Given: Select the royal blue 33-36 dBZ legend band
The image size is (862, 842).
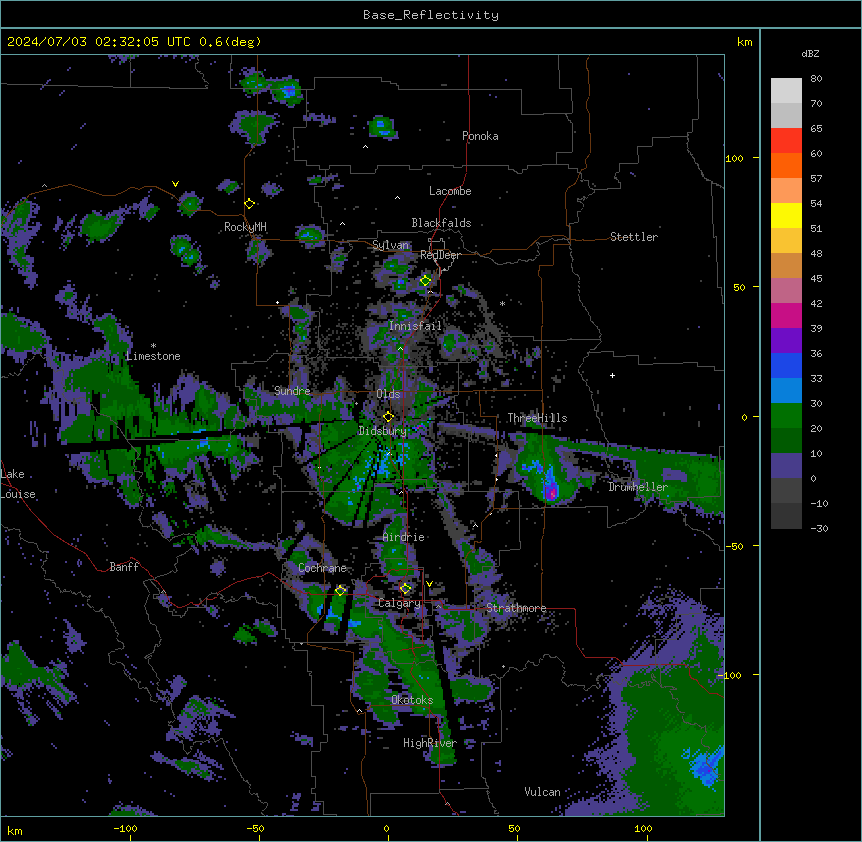Looking at the screenshot, I should [x=786, y=365].
